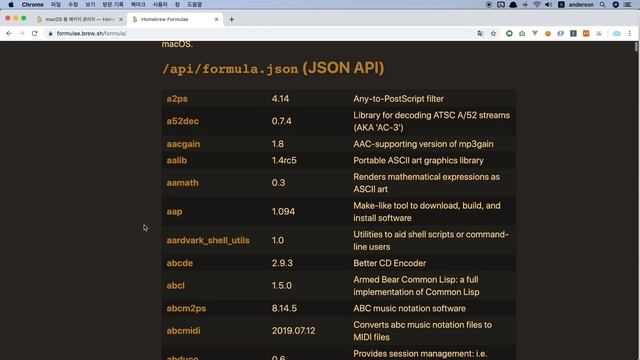Open the aacgain formula link

coord(183,144)
